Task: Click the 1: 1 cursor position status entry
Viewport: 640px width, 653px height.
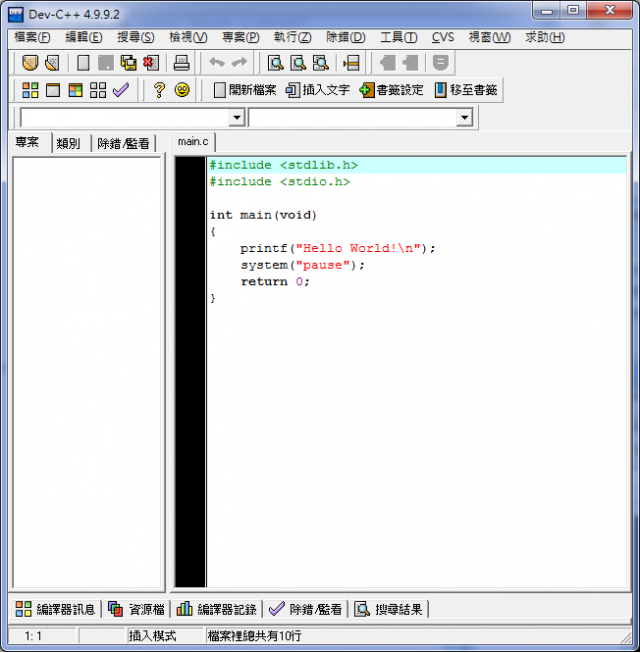Action: pyautogui.click(x=33, y=636)
